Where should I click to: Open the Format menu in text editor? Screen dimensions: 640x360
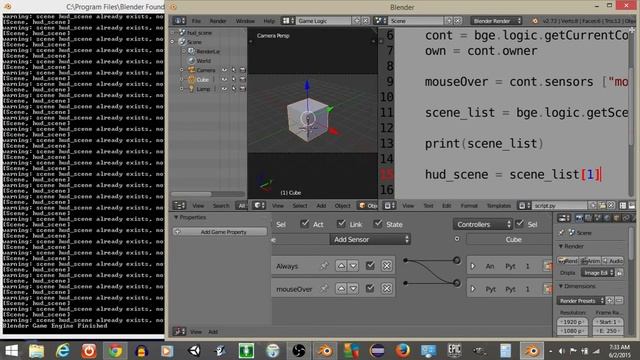[469, 206]
